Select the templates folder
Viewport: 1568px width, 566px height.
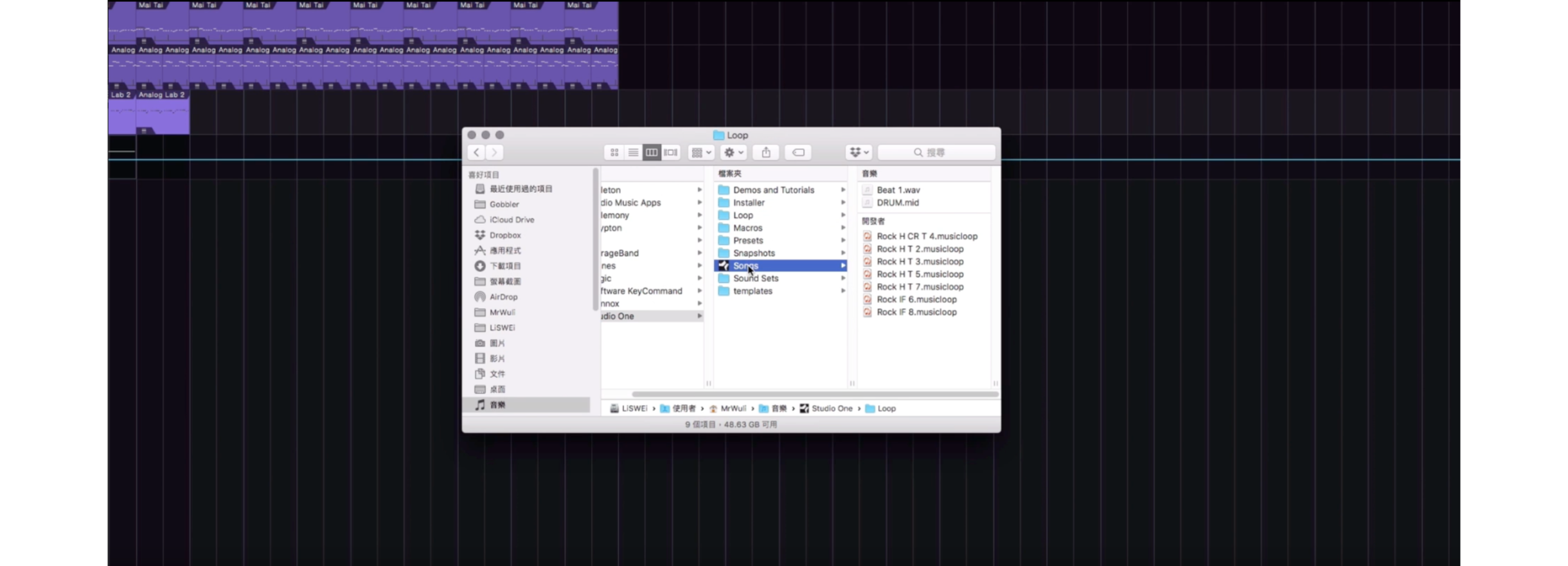(x=780, y=291)
